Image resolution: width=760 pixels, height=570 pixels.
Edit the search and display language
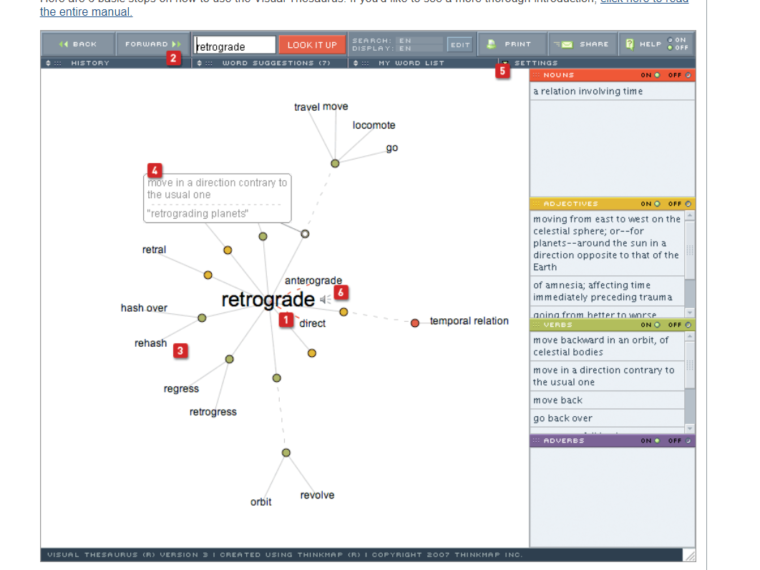459,45
